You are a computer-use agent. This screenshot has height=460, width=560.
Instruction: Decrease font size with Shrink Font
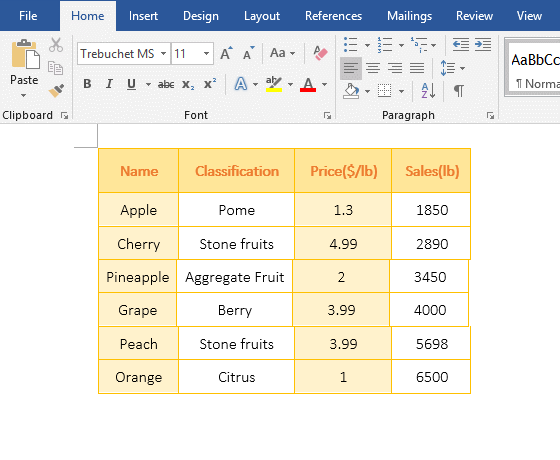tap(249, 53)
